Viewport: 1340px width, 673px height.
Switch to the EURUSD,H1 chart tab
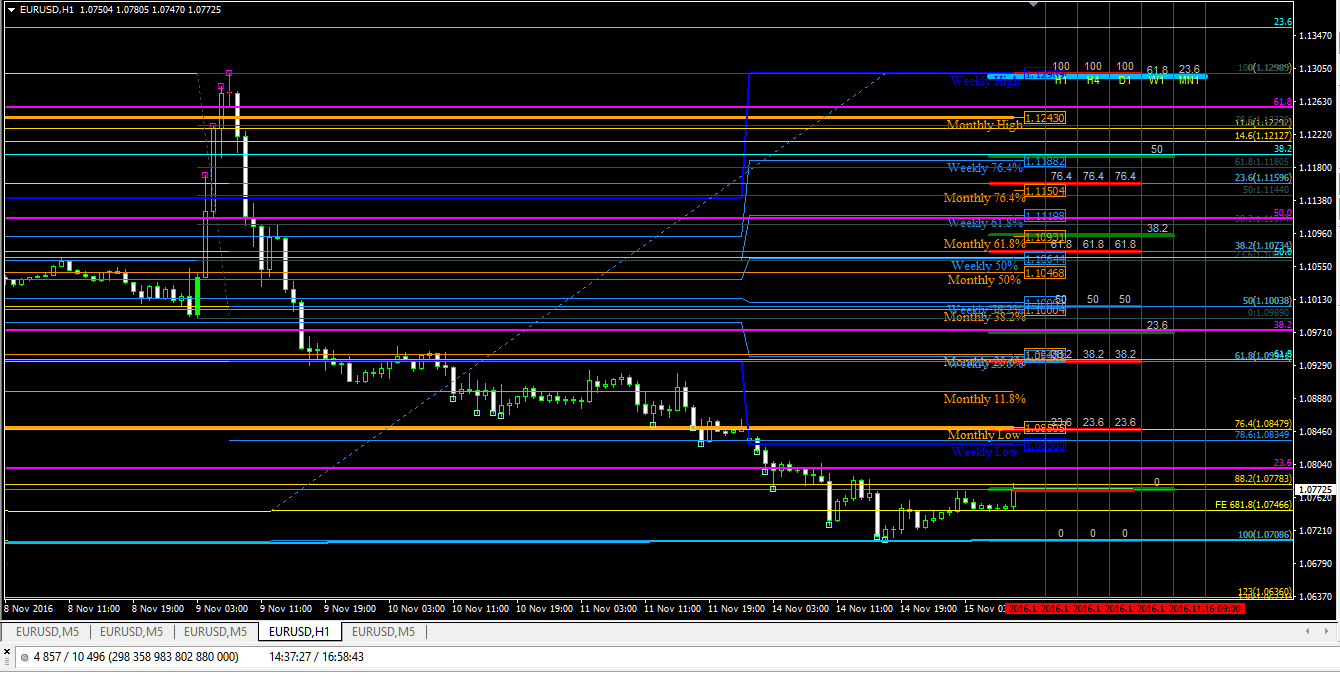click(300, 632)
